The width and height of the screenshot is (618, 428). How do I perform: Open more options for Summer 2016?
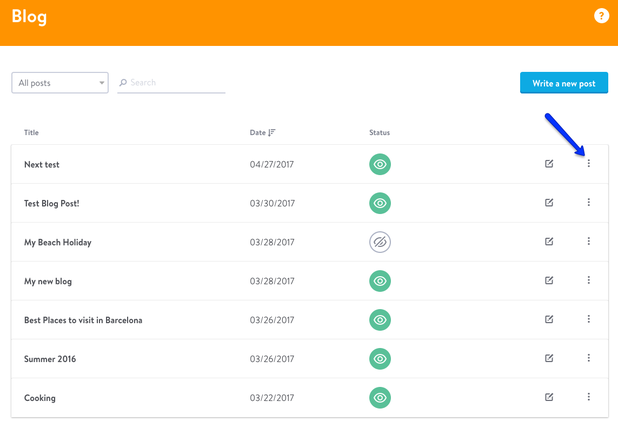click(588, 358)
